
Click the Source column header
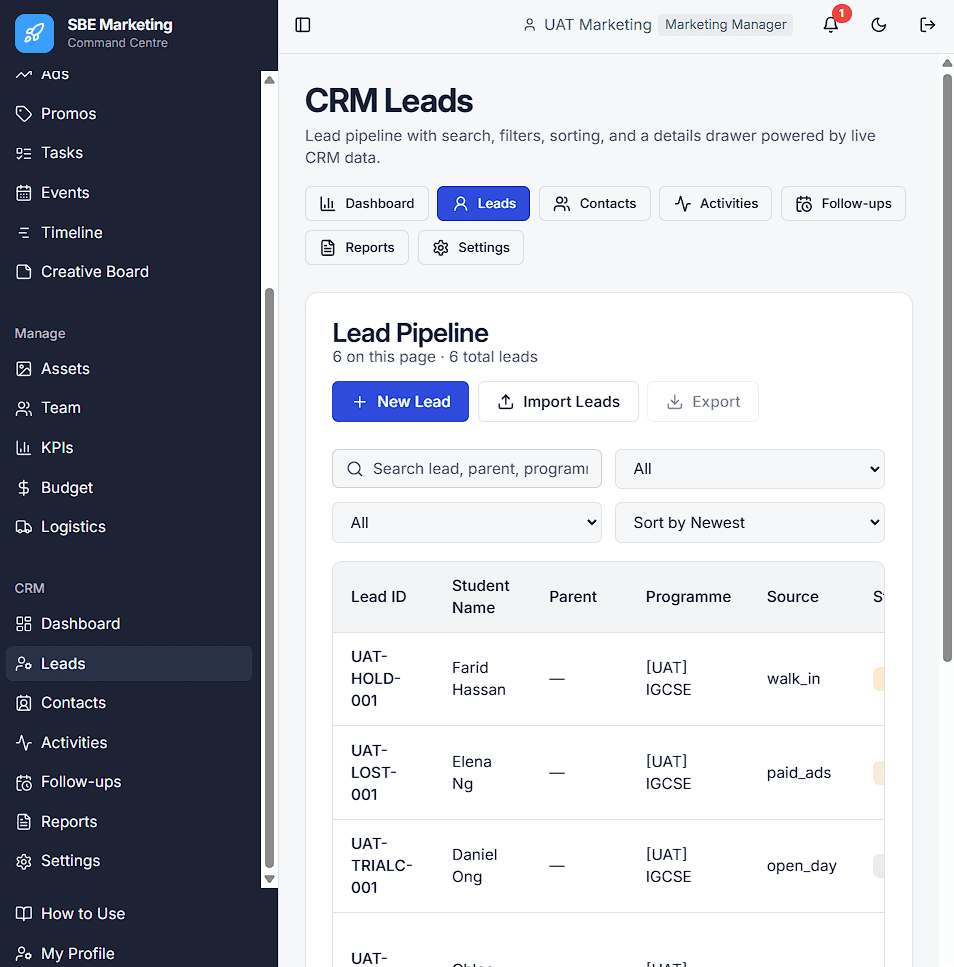pos(792,597)
